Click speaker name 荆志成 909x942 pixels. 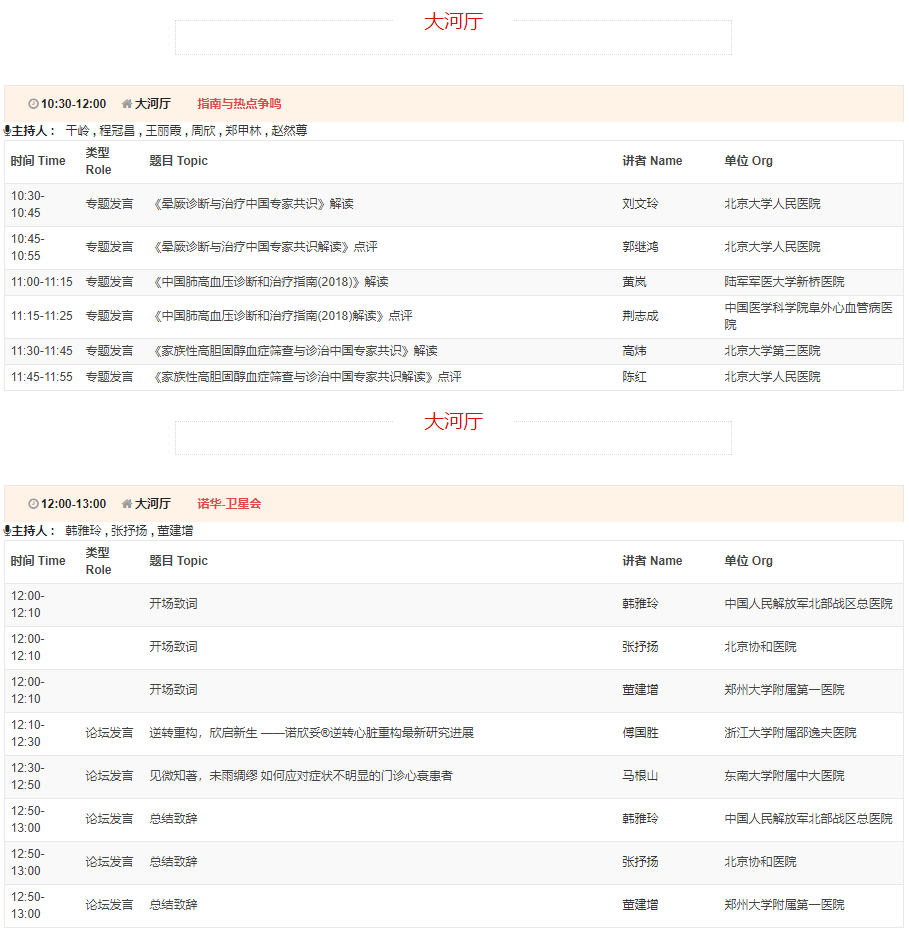pos(640,316)
